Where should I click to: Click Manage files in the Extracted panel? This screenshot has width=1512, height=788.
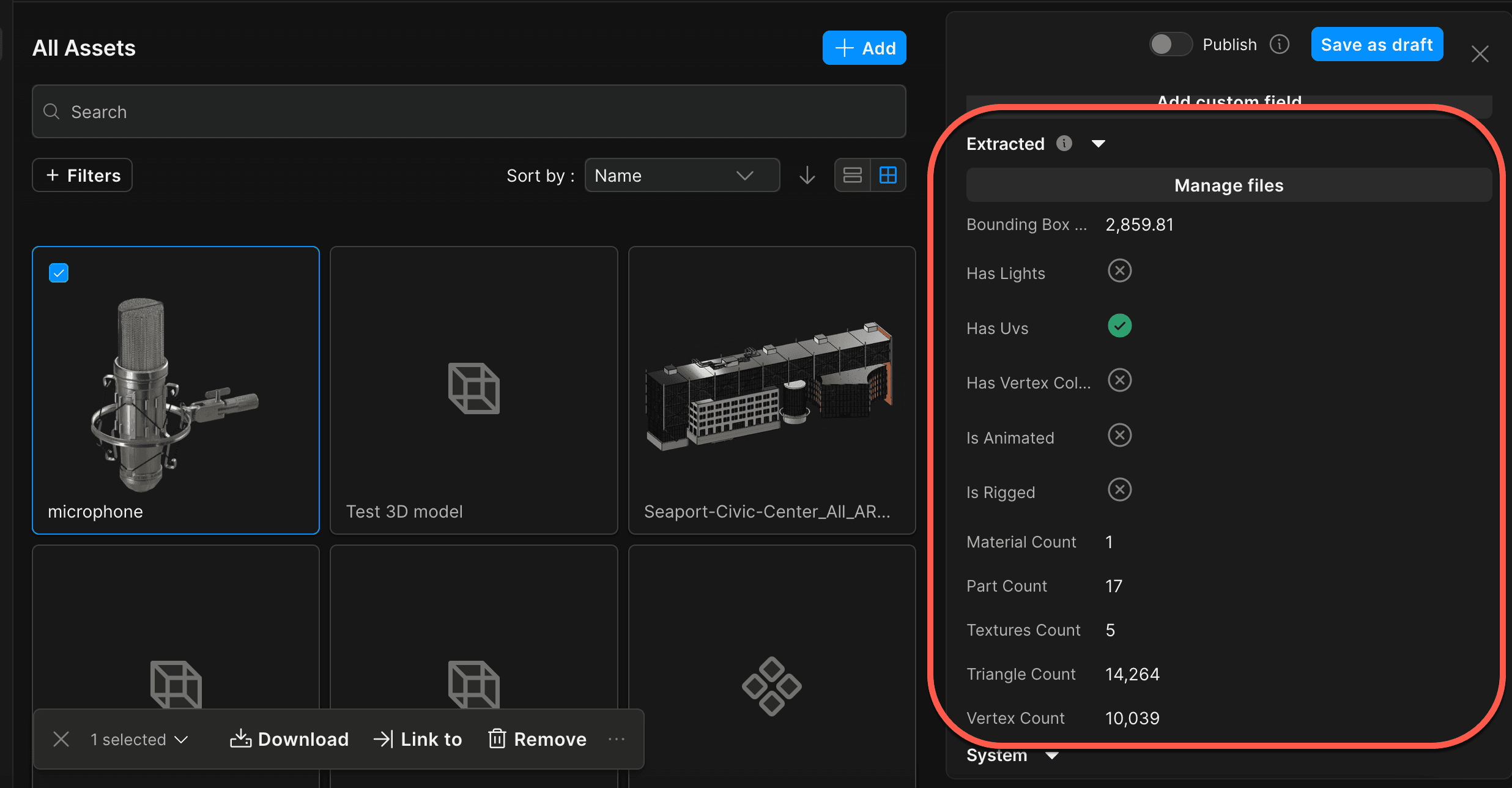tap(1228, 185)
